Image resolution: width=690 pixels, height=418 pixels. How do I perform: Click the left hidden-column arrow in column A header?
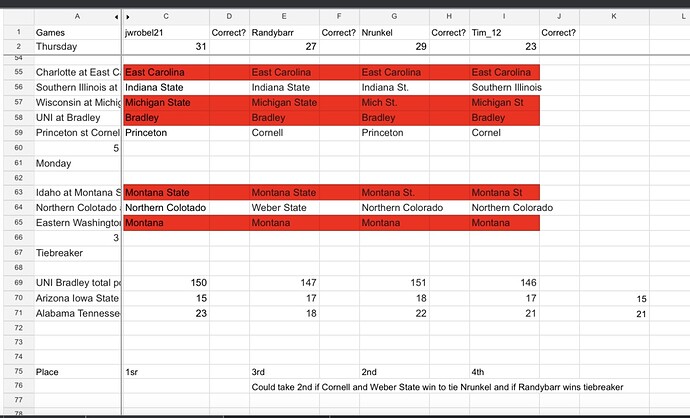pos(116,18)
